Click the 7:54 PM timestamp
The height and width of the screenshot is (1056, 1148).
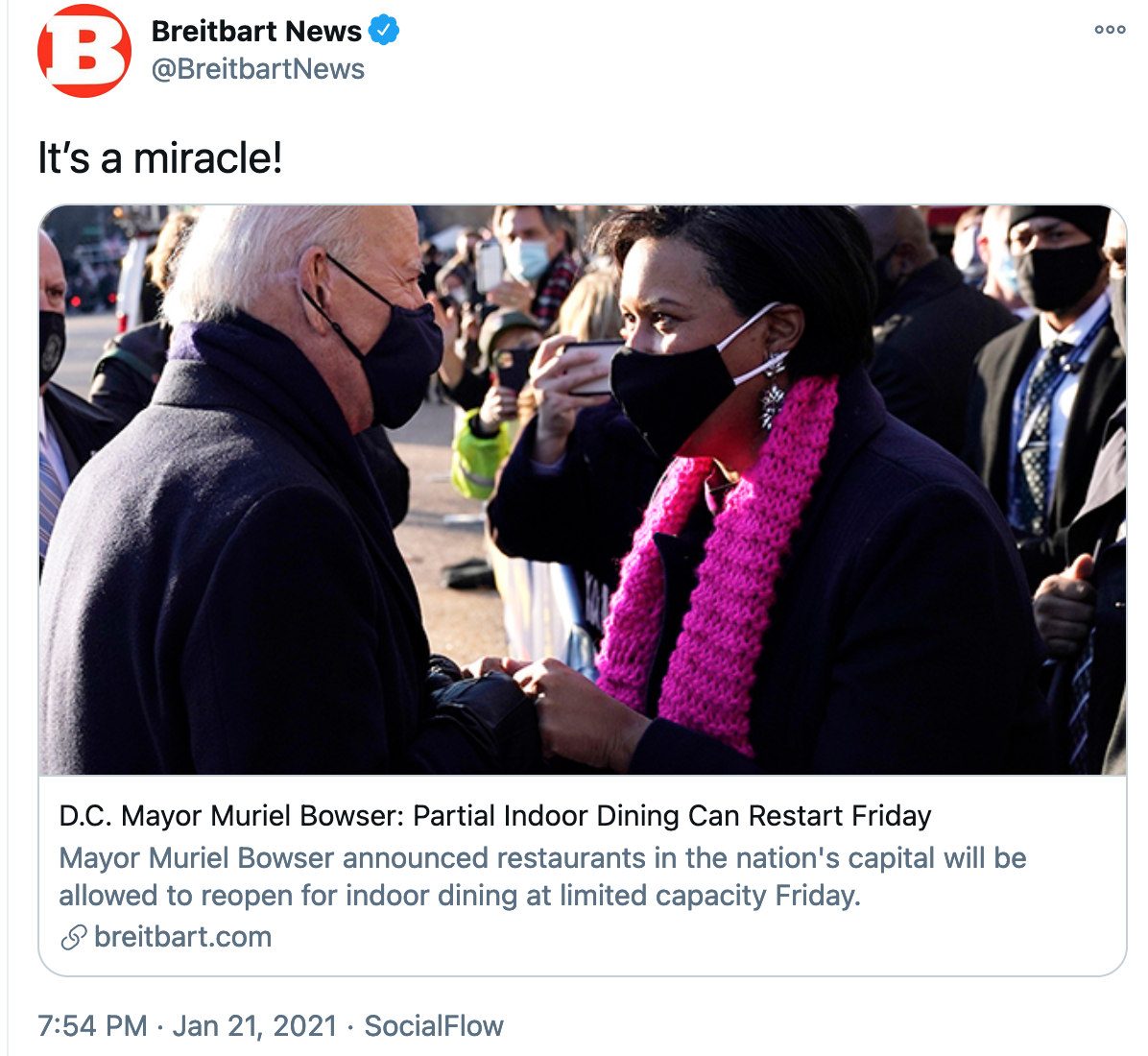(92, 1025)
